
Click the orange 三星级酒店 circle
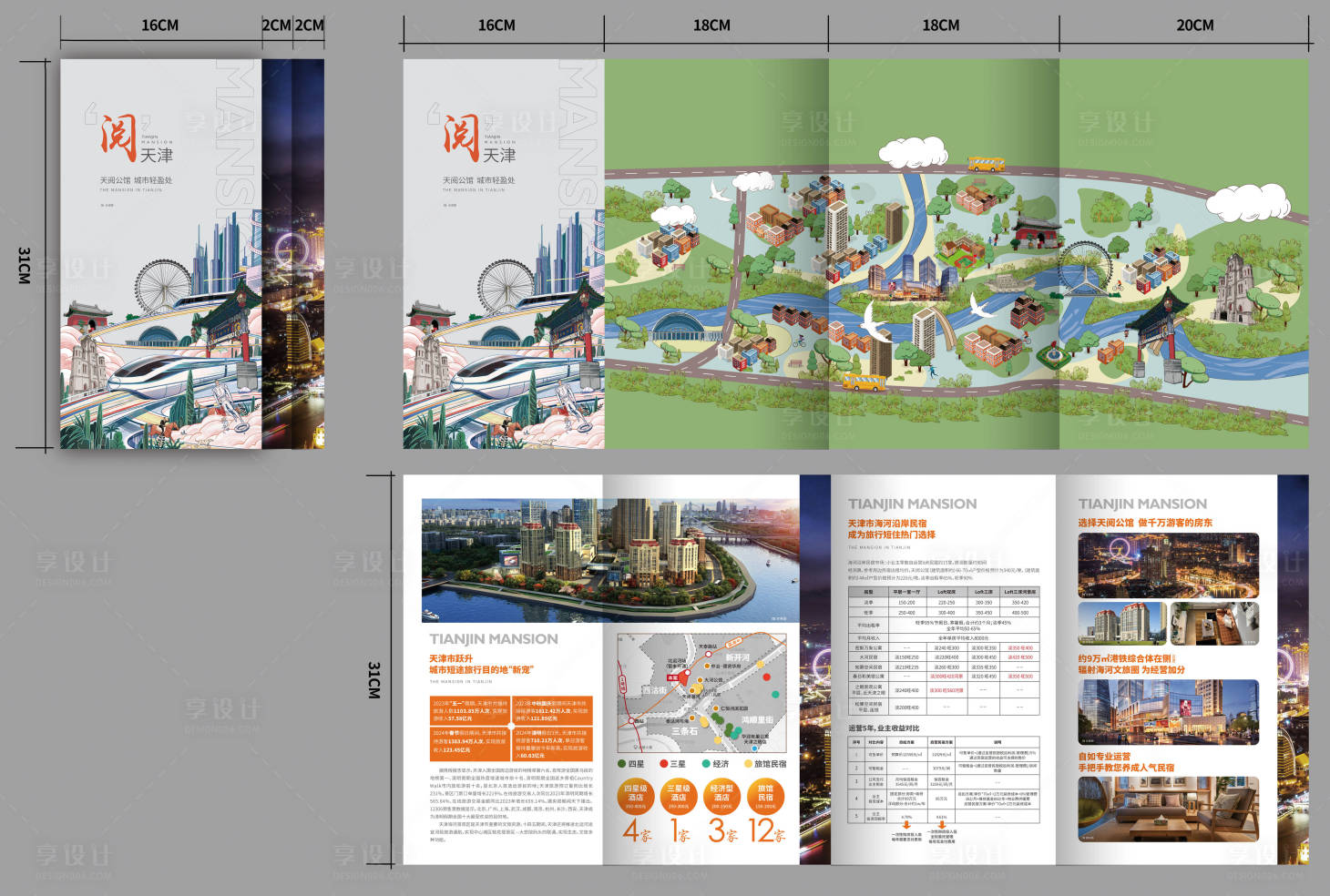pos(678,797)
